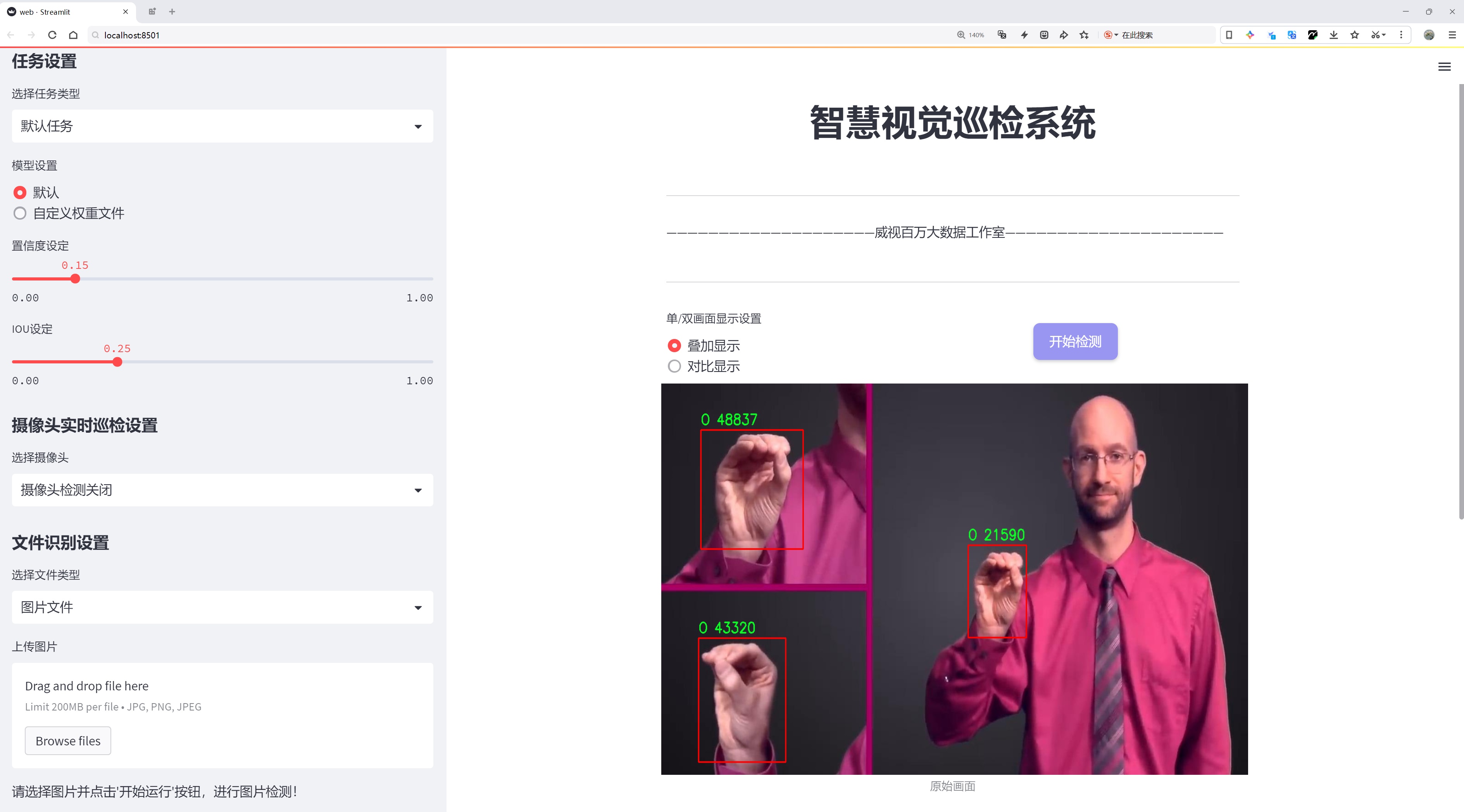Open the Sogou search engine selector
Screen dimensions: 1464x812
pos(1111,35)
